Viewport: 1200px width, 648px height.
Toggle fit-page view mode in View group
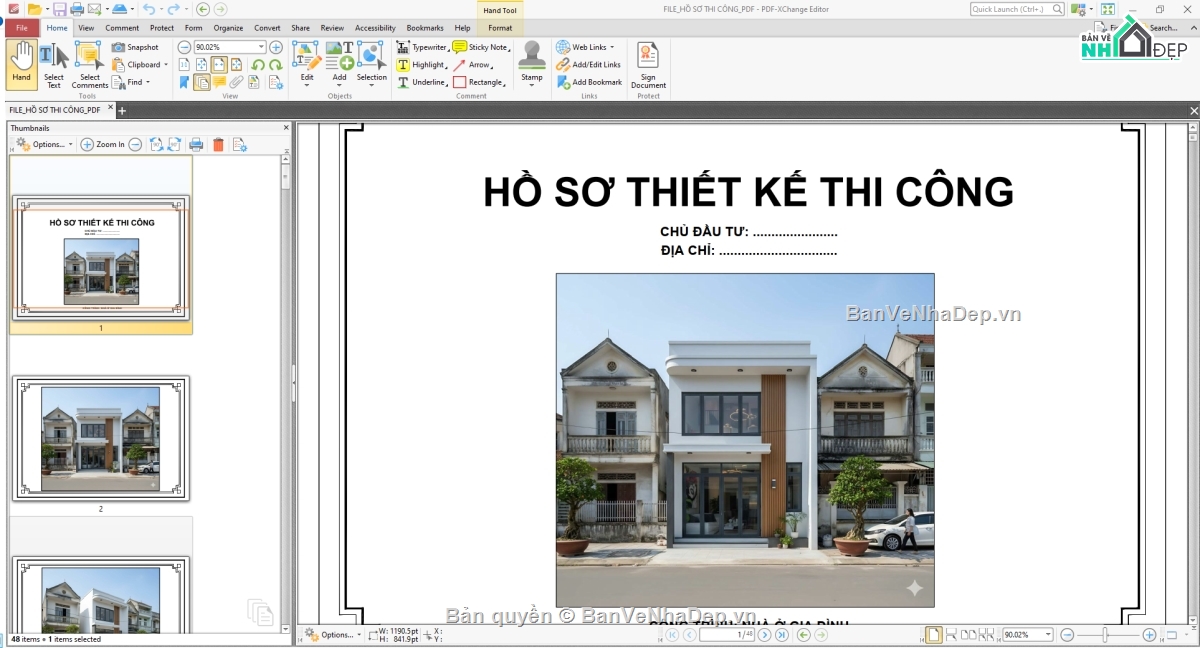(x=201, y=64)
